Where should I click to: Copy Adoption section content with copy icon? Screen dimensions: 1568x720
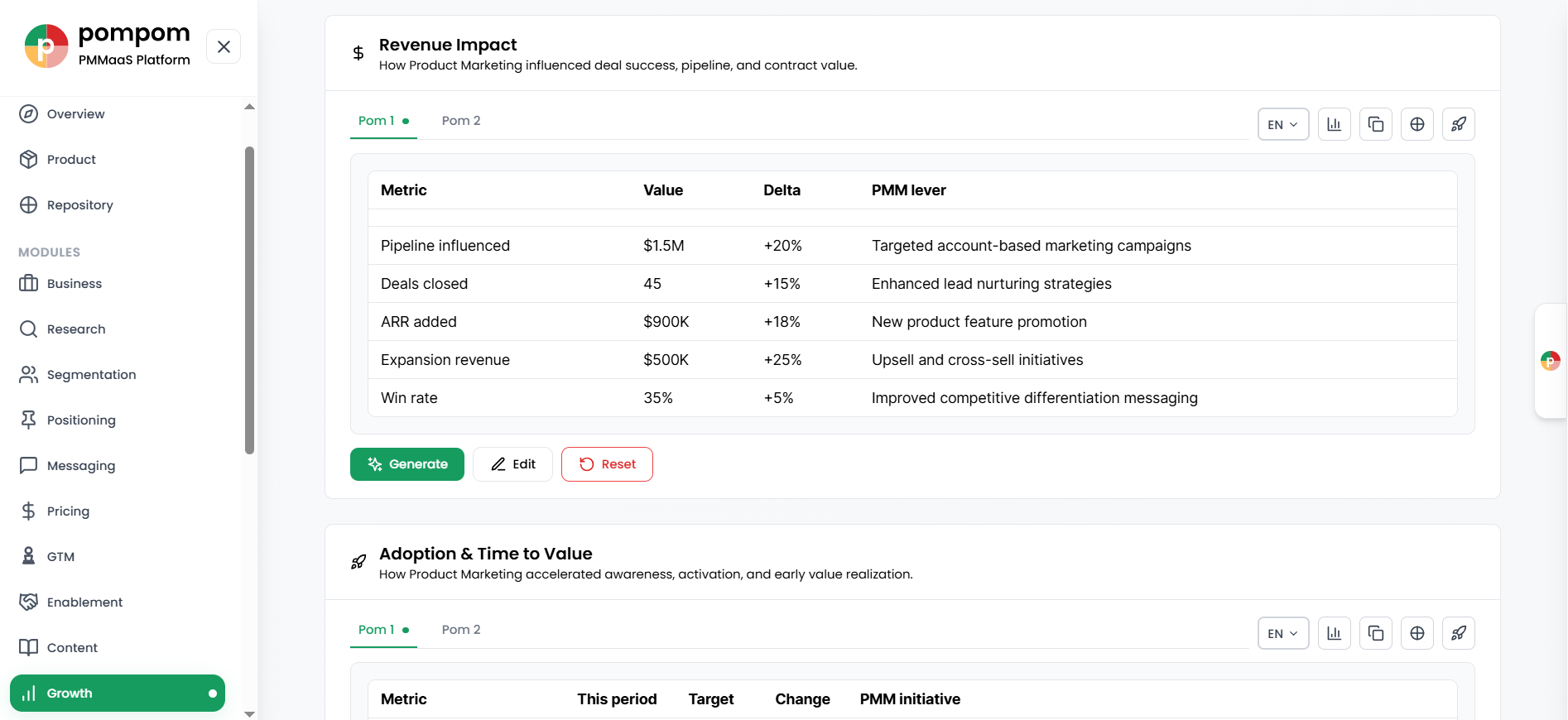coord(1376,633)
